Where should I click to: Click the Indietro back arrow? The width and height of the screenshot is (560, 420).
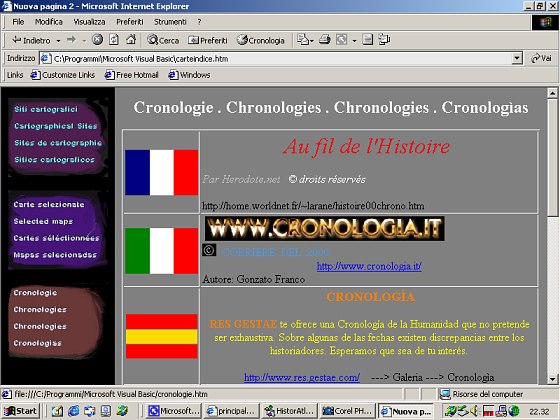31,40
